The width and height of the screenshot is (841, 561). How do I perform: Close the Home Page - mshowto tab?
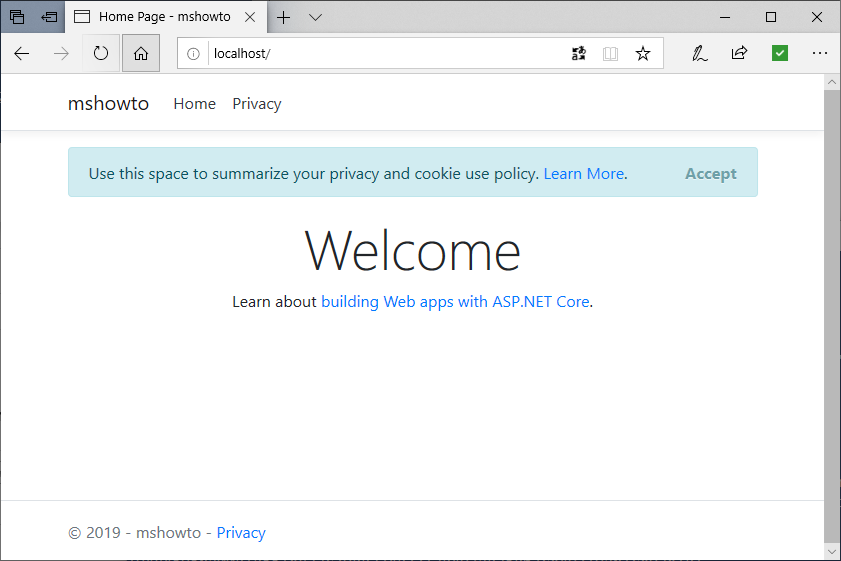coord(250,17)
